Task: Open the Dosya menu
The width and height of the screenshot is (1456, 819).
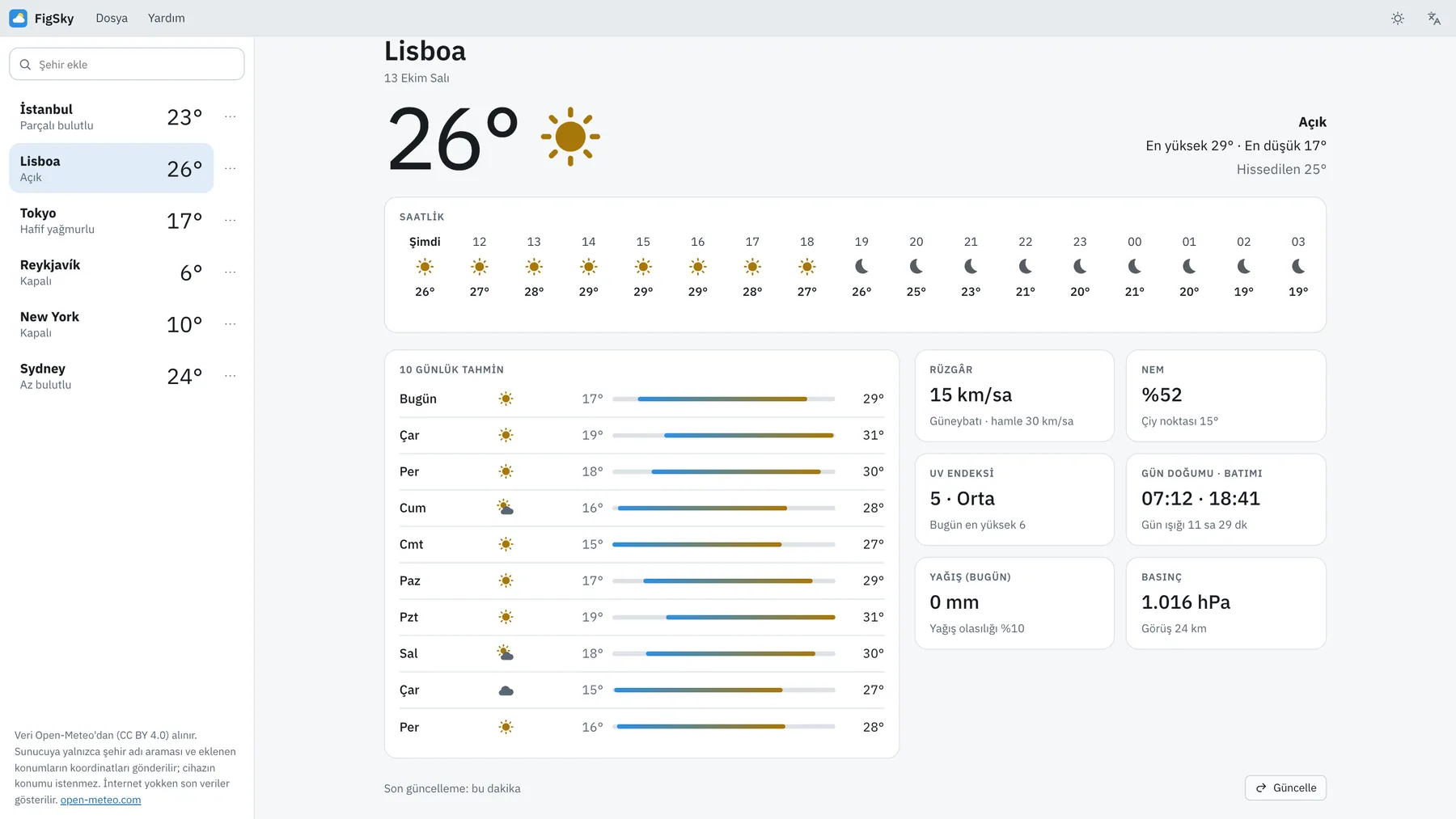Action: [x=112, y=18]
